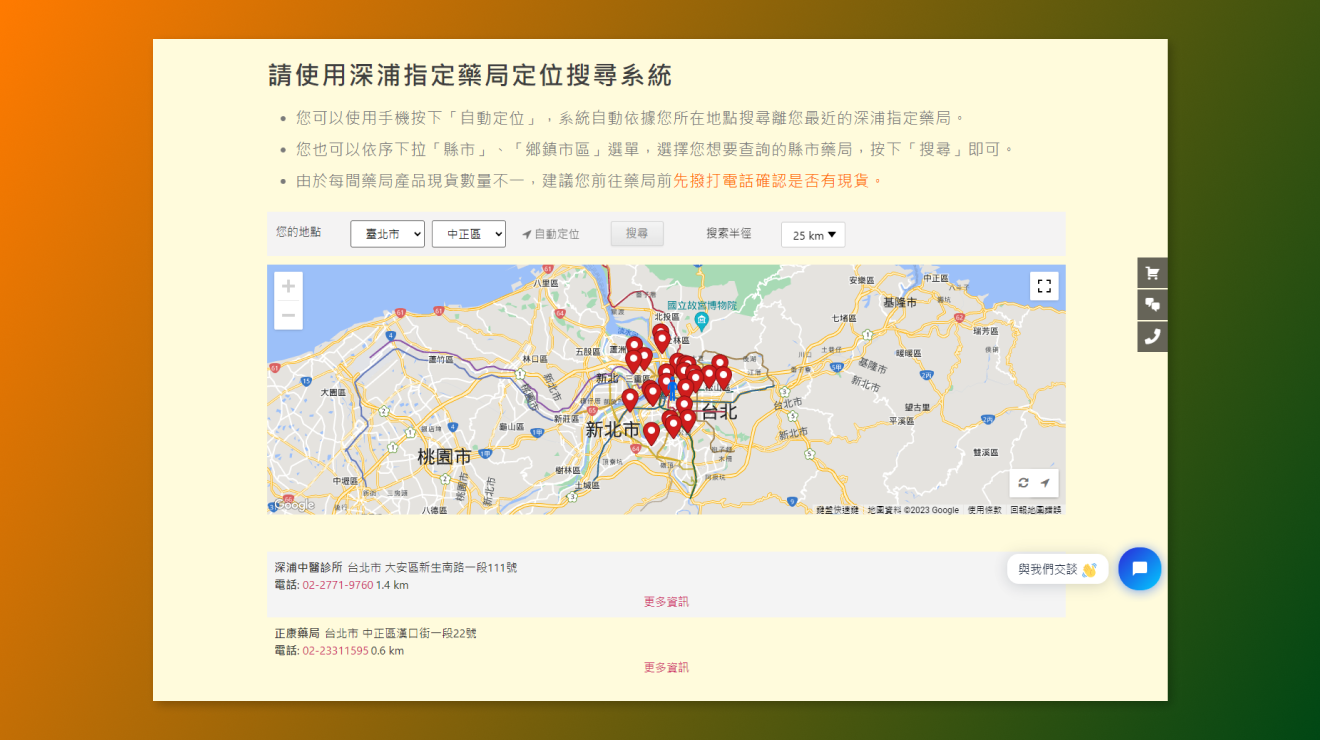Reload the map with the refresh icon
Image resolution: width=1320 pixels, height=740 pixels.
1023,483
